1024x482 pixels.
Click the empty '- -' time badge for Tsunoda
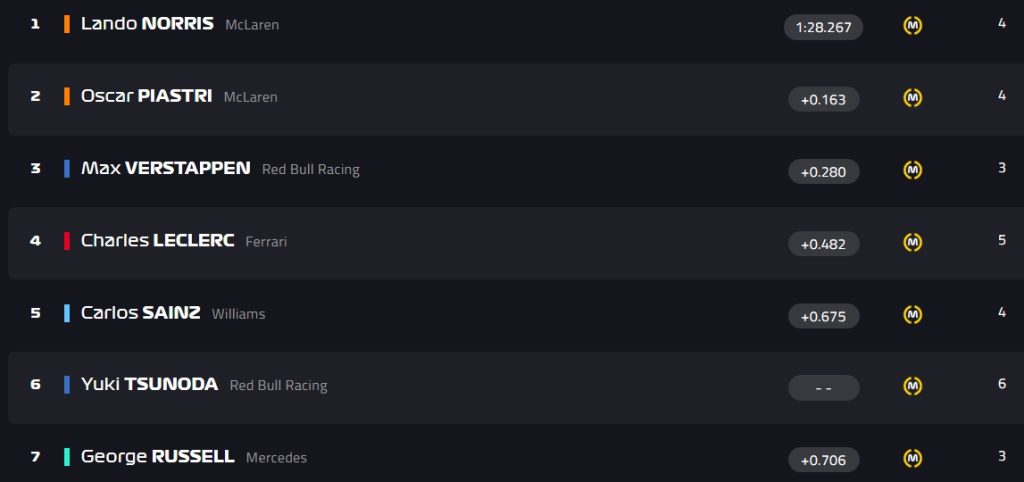click(x=824, y=388)
